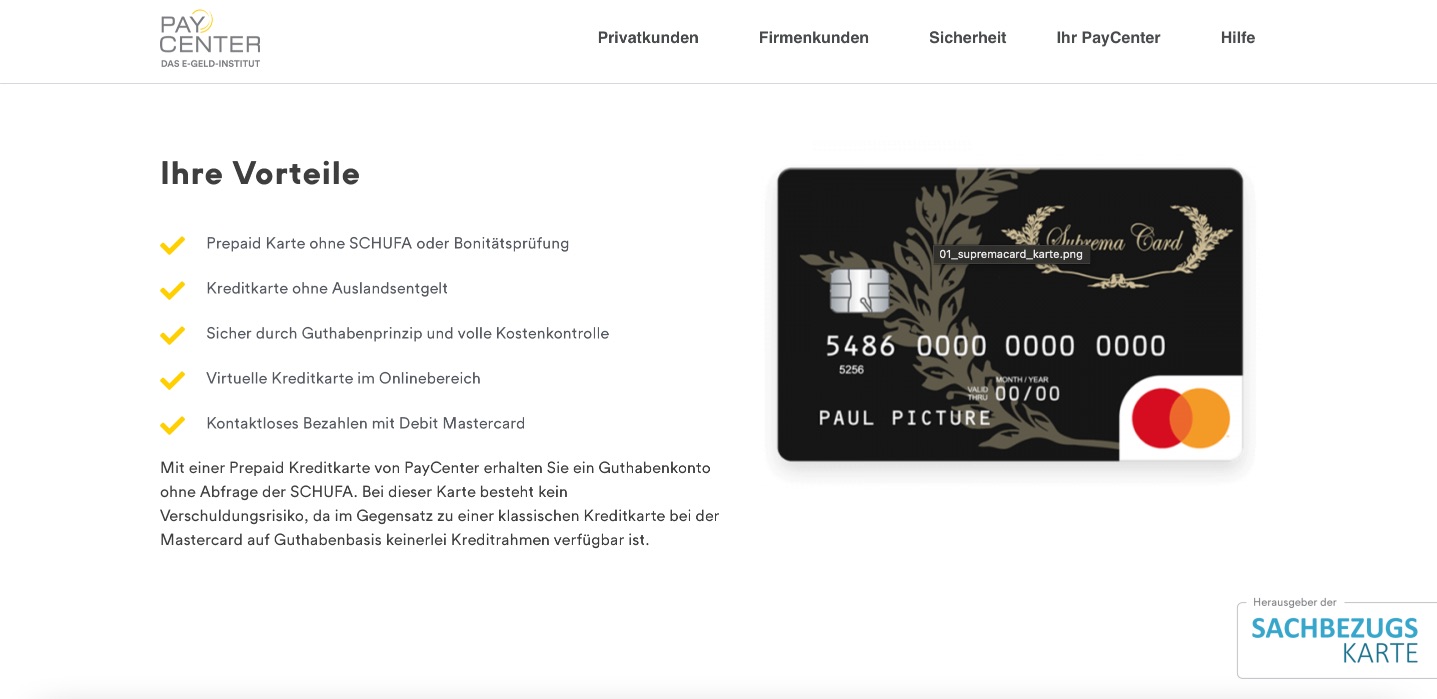1437x699 pixels.
Task: Click checkmark beside Prepaid Karte ohne SCHUFA
Action: (x=173, y=245)
